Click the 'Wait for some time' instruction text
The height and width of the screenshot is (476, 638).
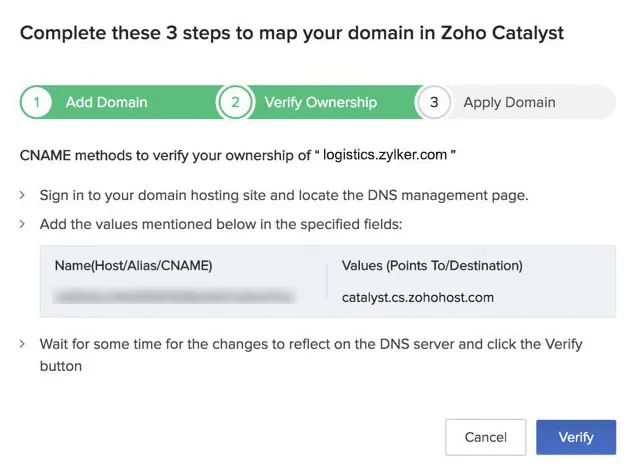pos(311,355)
